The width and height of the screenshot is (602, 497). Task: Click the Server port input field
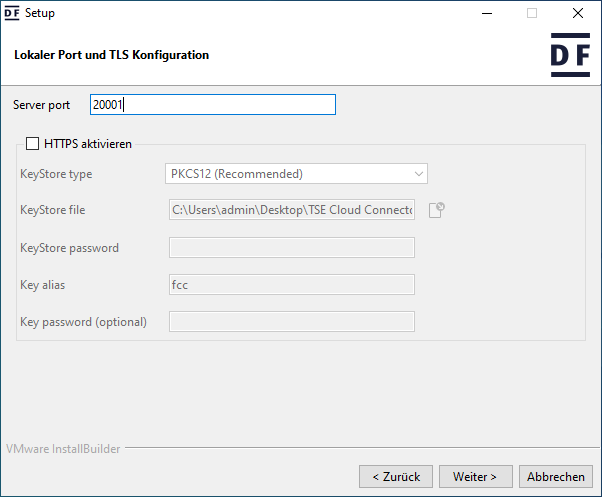[212, 105]
